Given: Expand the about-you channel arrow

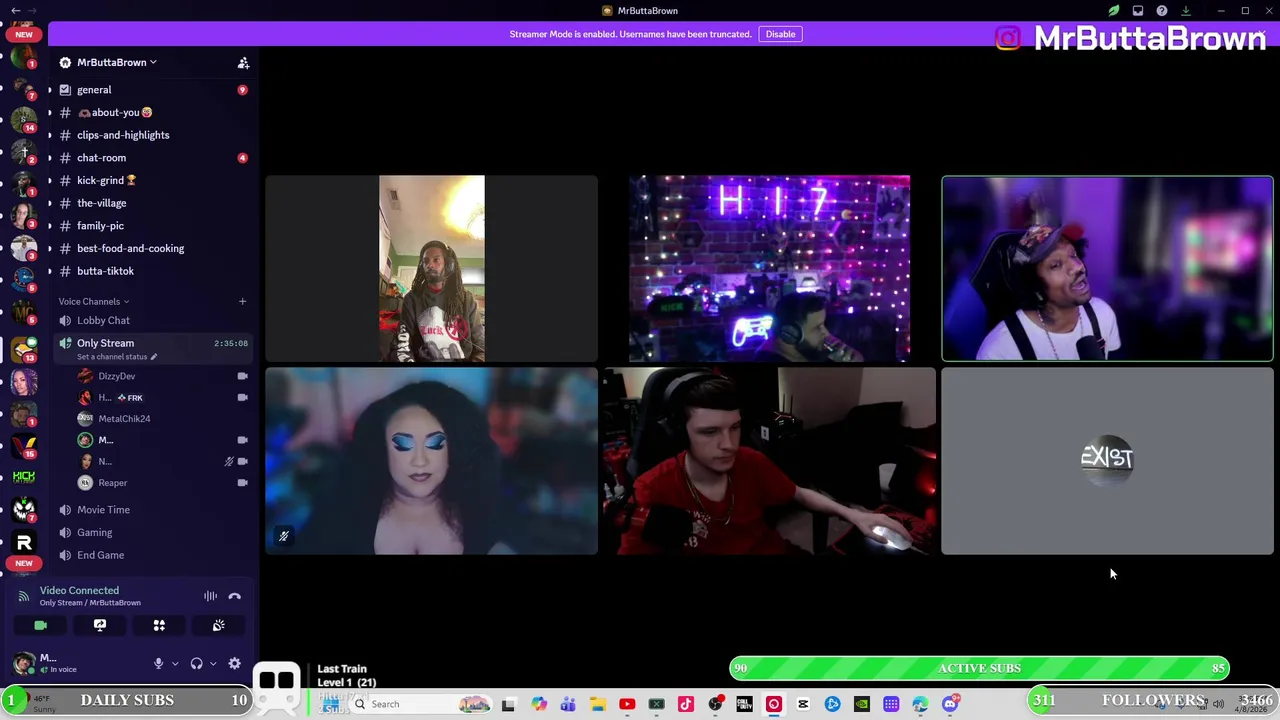Looking at the screenshot, I should coord(49,113).
